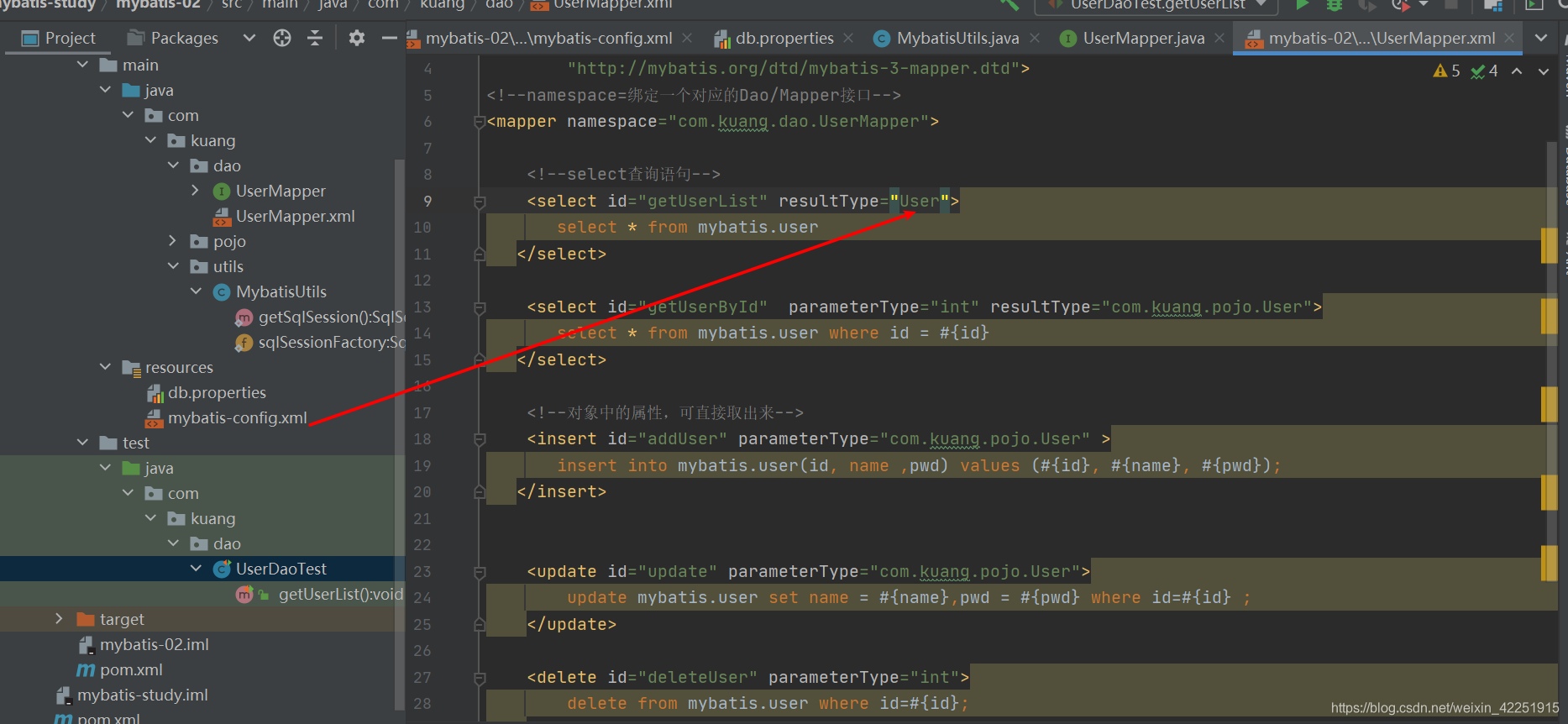Fold the mapper tag at line 6

(480, 123)
